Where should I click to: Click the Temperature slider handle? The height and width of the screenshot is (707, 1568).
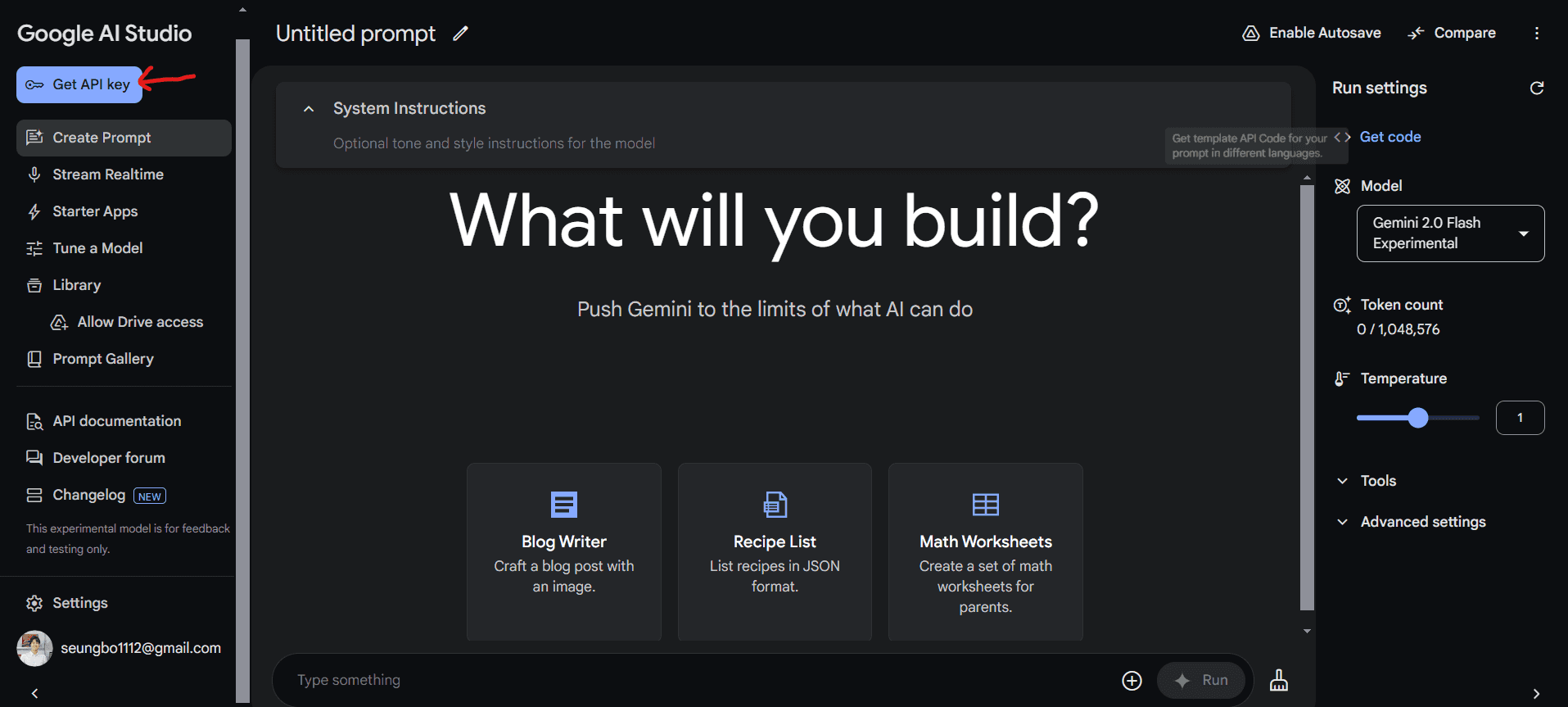click(x=1418, y=418)
